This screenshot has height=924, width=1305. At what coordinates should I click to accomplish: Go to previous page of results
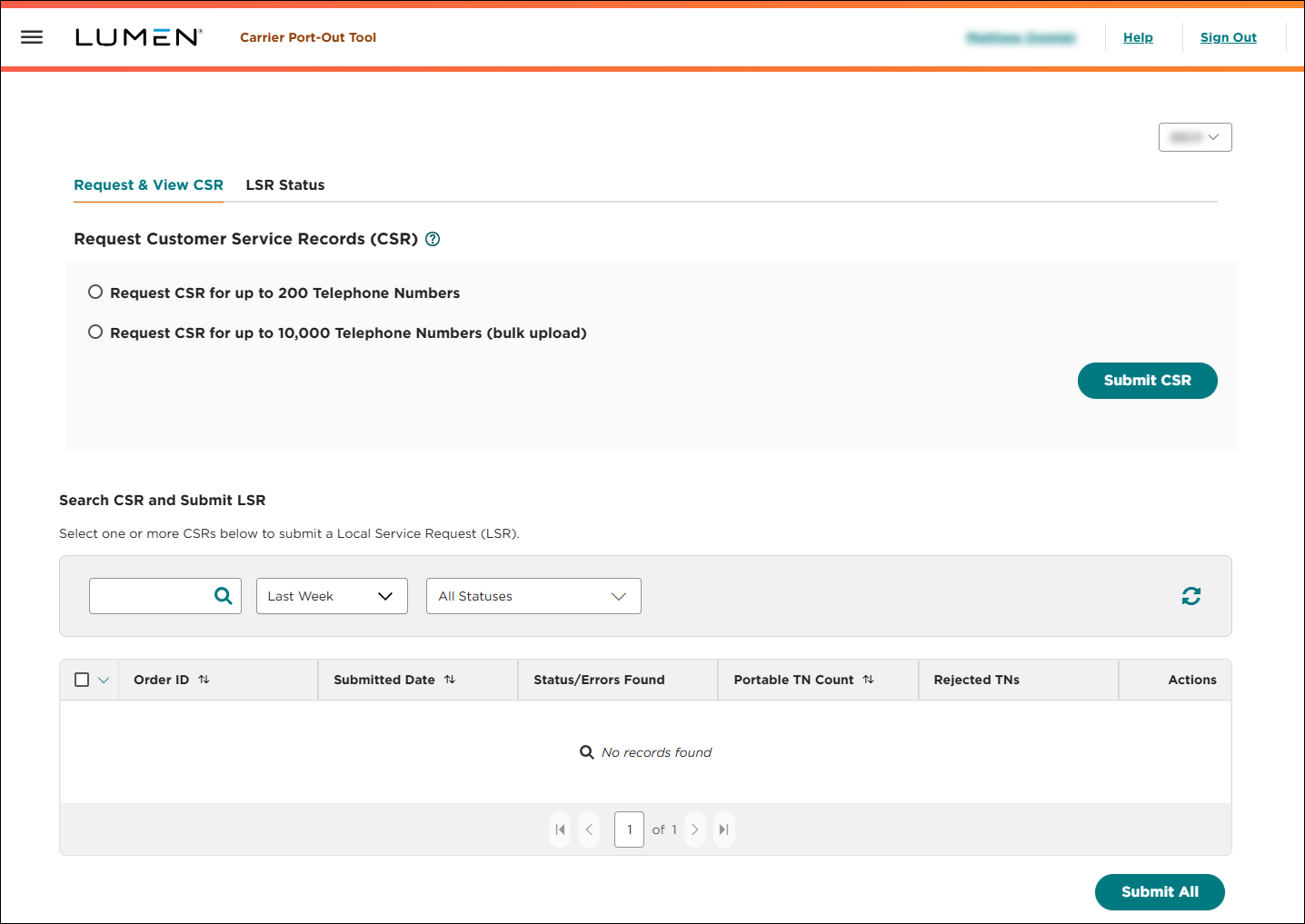point(589,830)
